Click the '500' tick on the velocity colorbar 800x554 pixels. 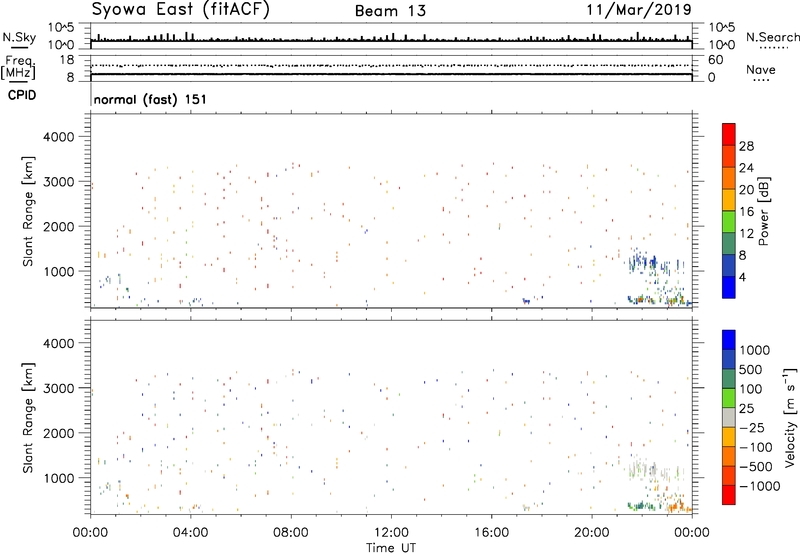coord(751,370)
